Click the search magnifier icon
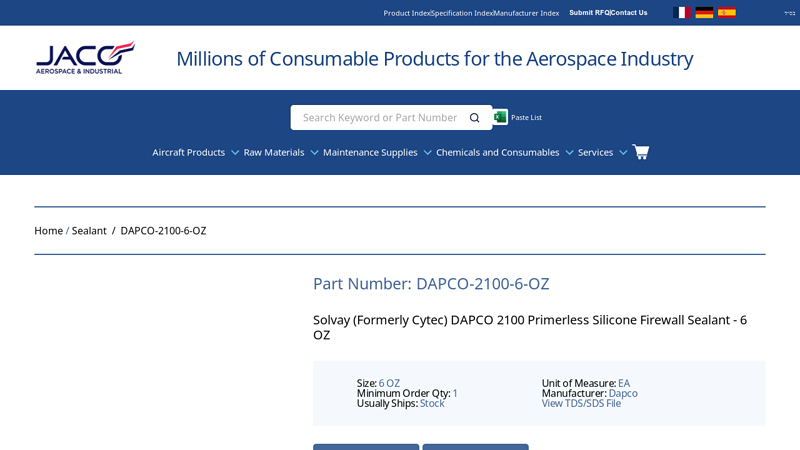Viewport: 800px width, 450px height. (x=474, y=118)
